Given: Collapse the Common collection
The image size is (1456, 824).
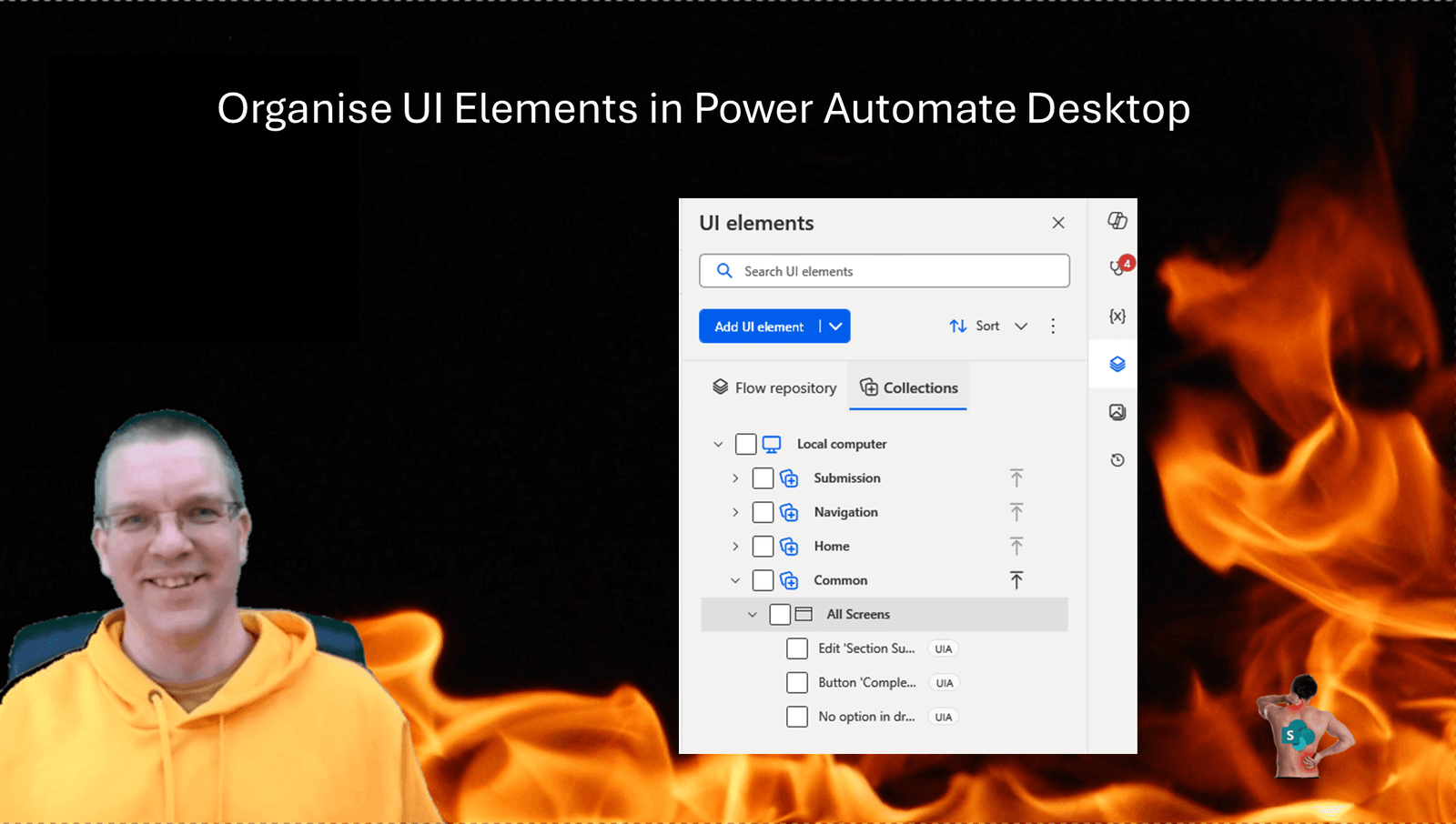Looking at the screenshot, I should point(735,580).
